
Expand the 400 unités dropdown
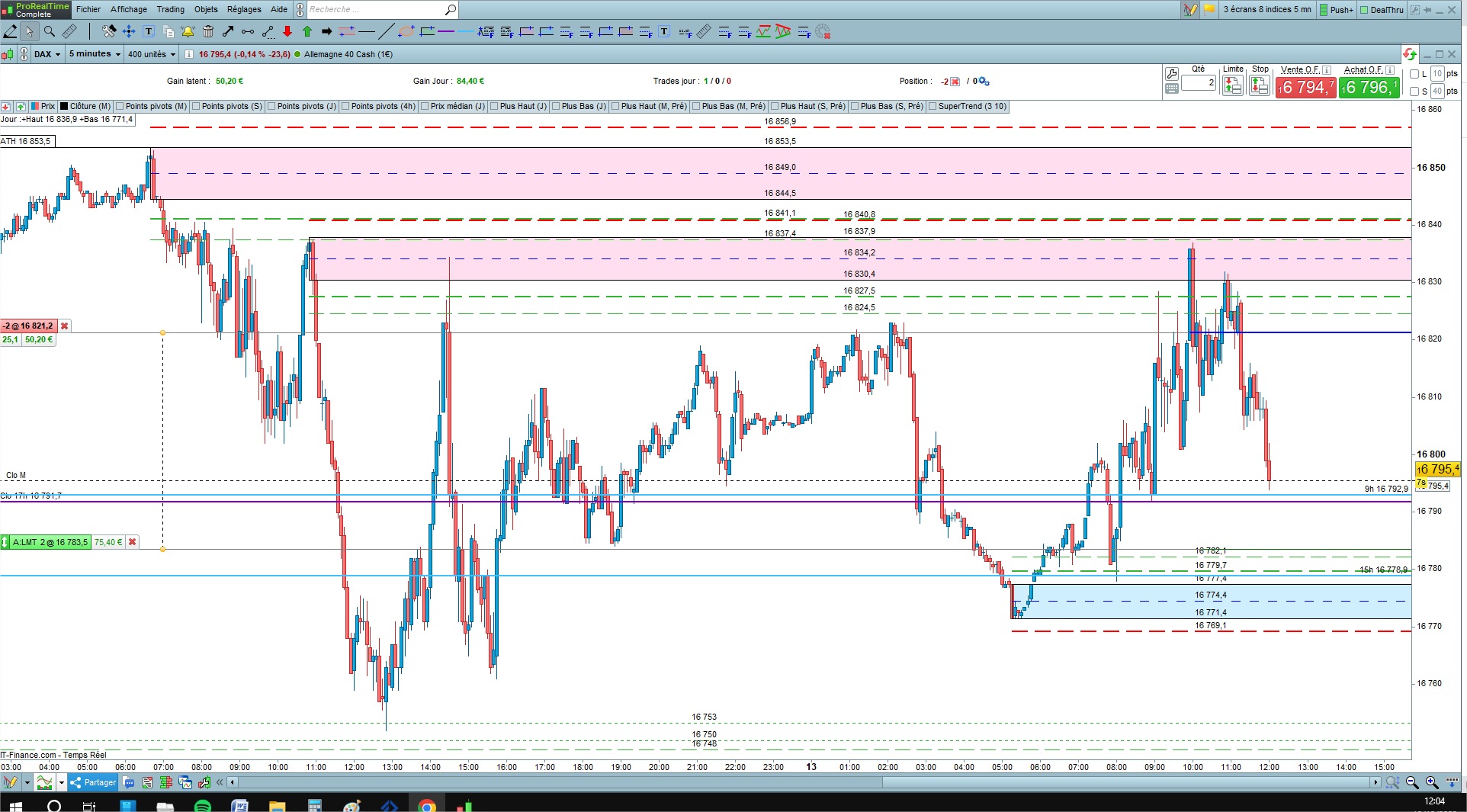(x=151, y=54)
